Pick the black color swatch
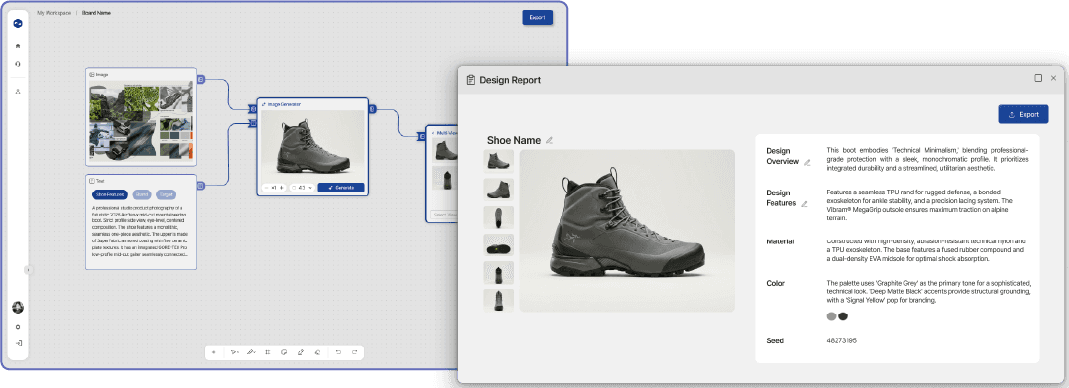This screenshot has height=388, width=1069. click(843, 316)
